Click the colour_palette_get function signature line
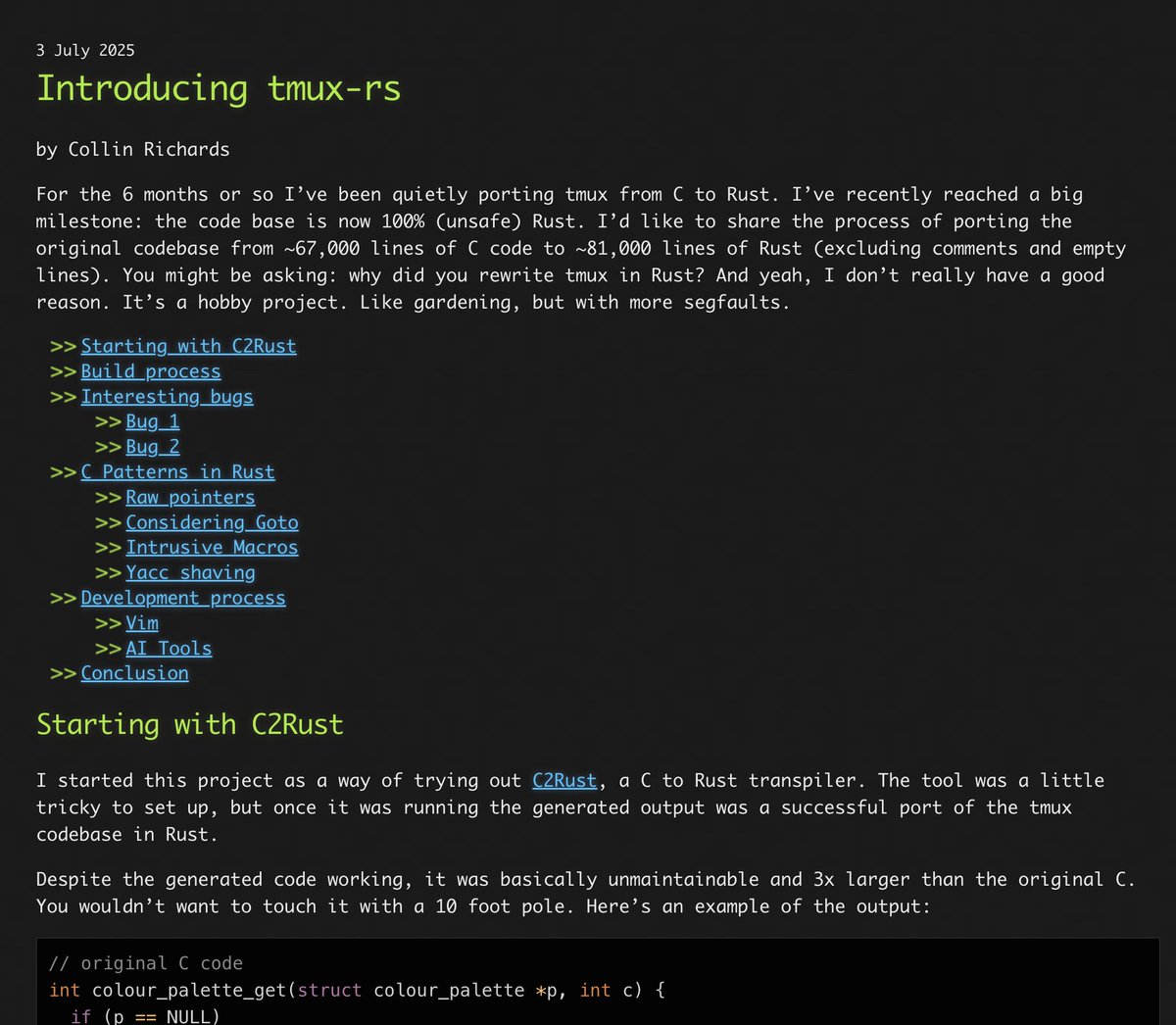The height and width of the screenshot is (1025, 1176). pos(358,990)
